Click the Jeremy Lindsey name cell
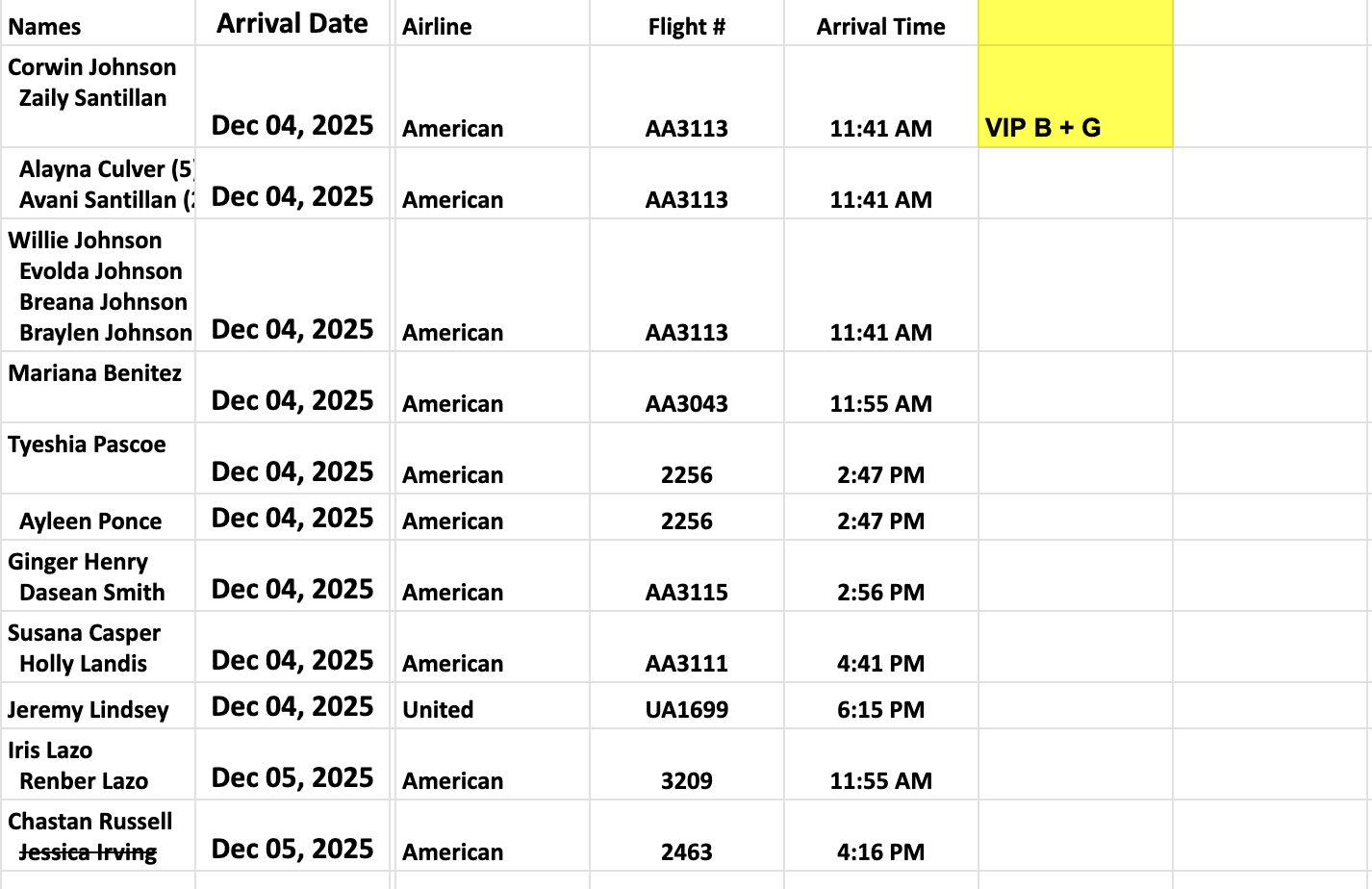The height and width of the screenshot is (889, 1372). tap(97, 706)
